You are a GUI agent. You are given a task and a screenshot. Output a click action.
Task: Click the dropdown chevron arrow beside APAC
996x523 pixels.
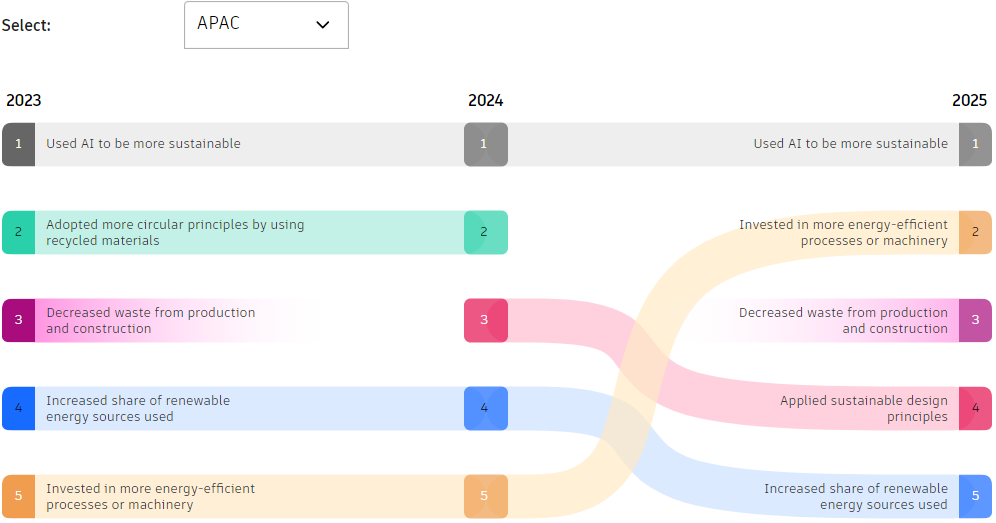pos(323,25)
